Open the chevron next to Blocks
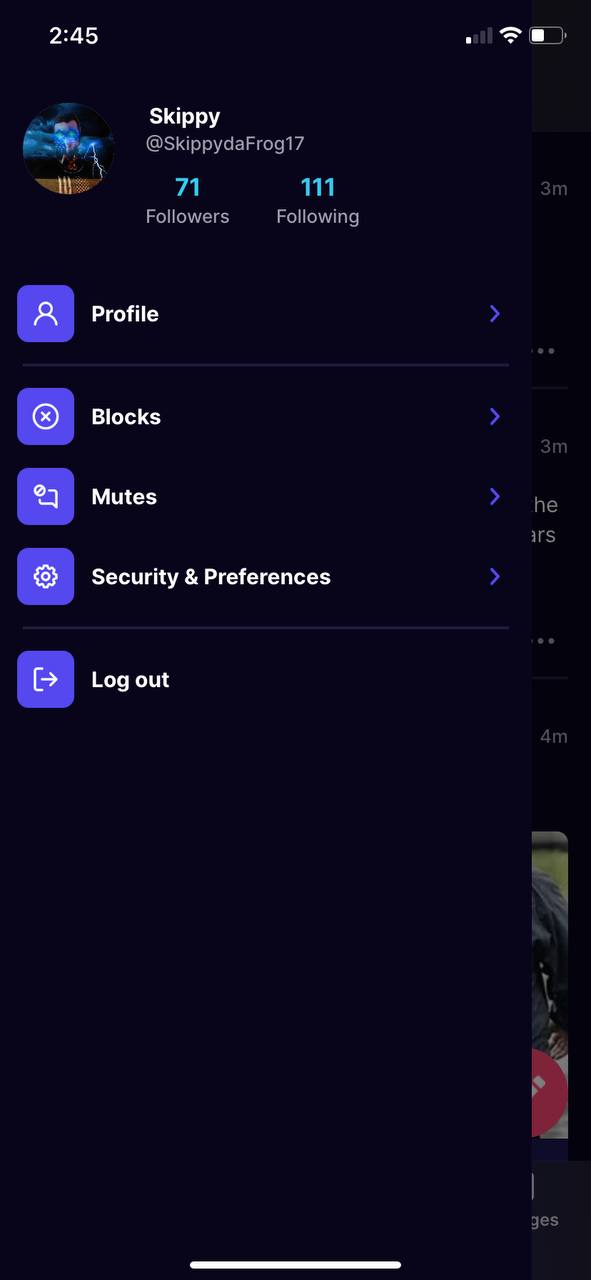The image size is (591, 1280). (x=494, y=417)
